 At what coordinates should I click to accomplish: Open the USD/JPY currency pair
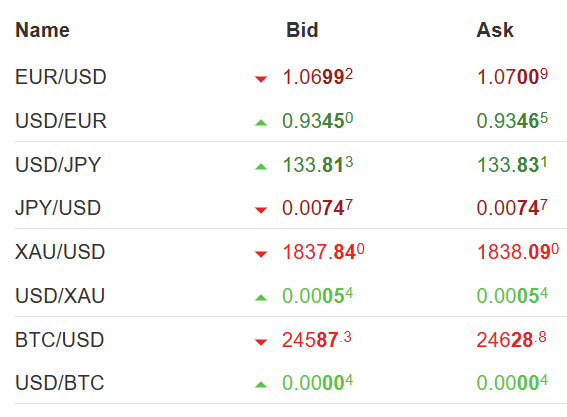(58, 165)
